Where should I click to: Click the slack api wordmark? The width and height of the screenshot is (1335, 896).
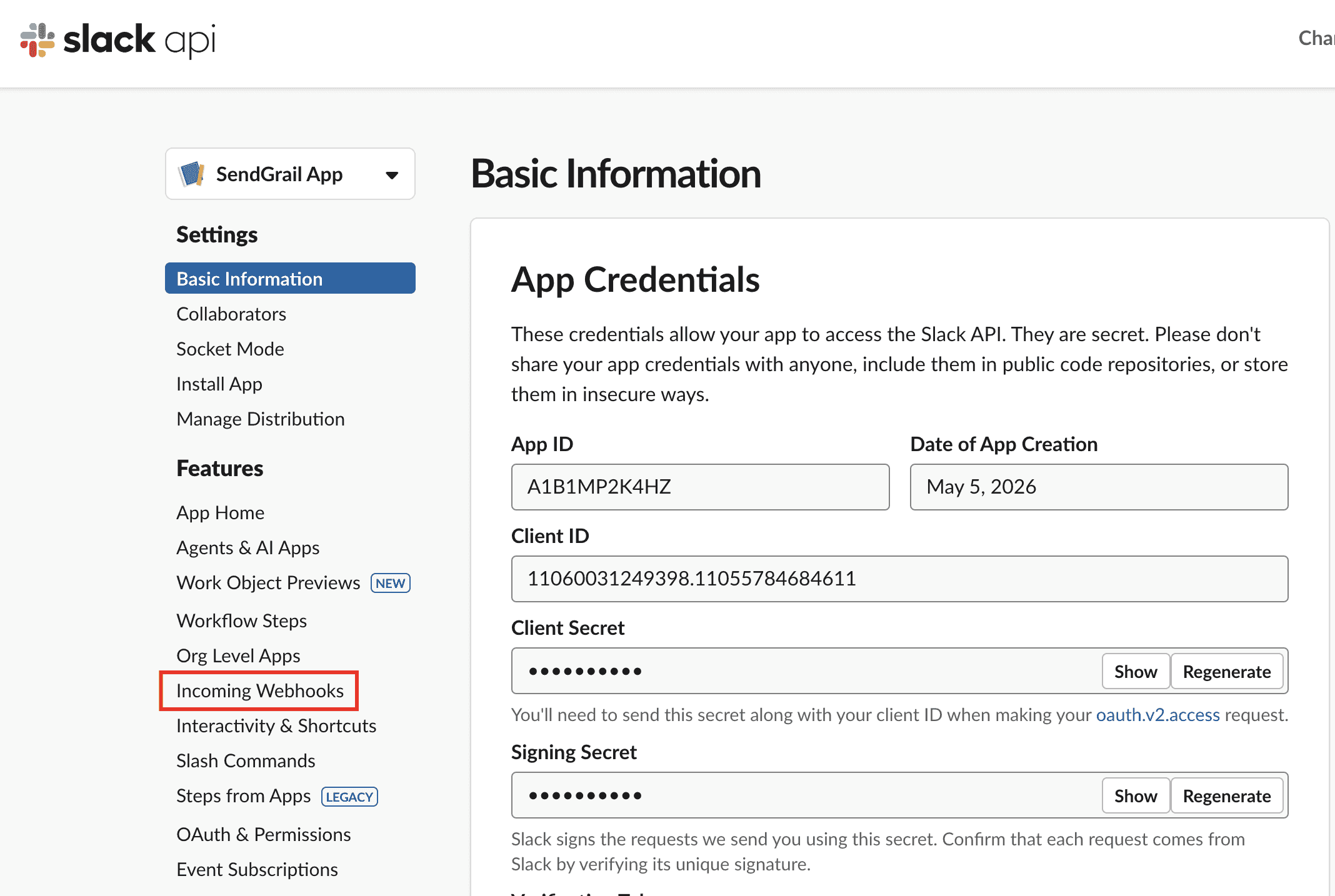139,40
